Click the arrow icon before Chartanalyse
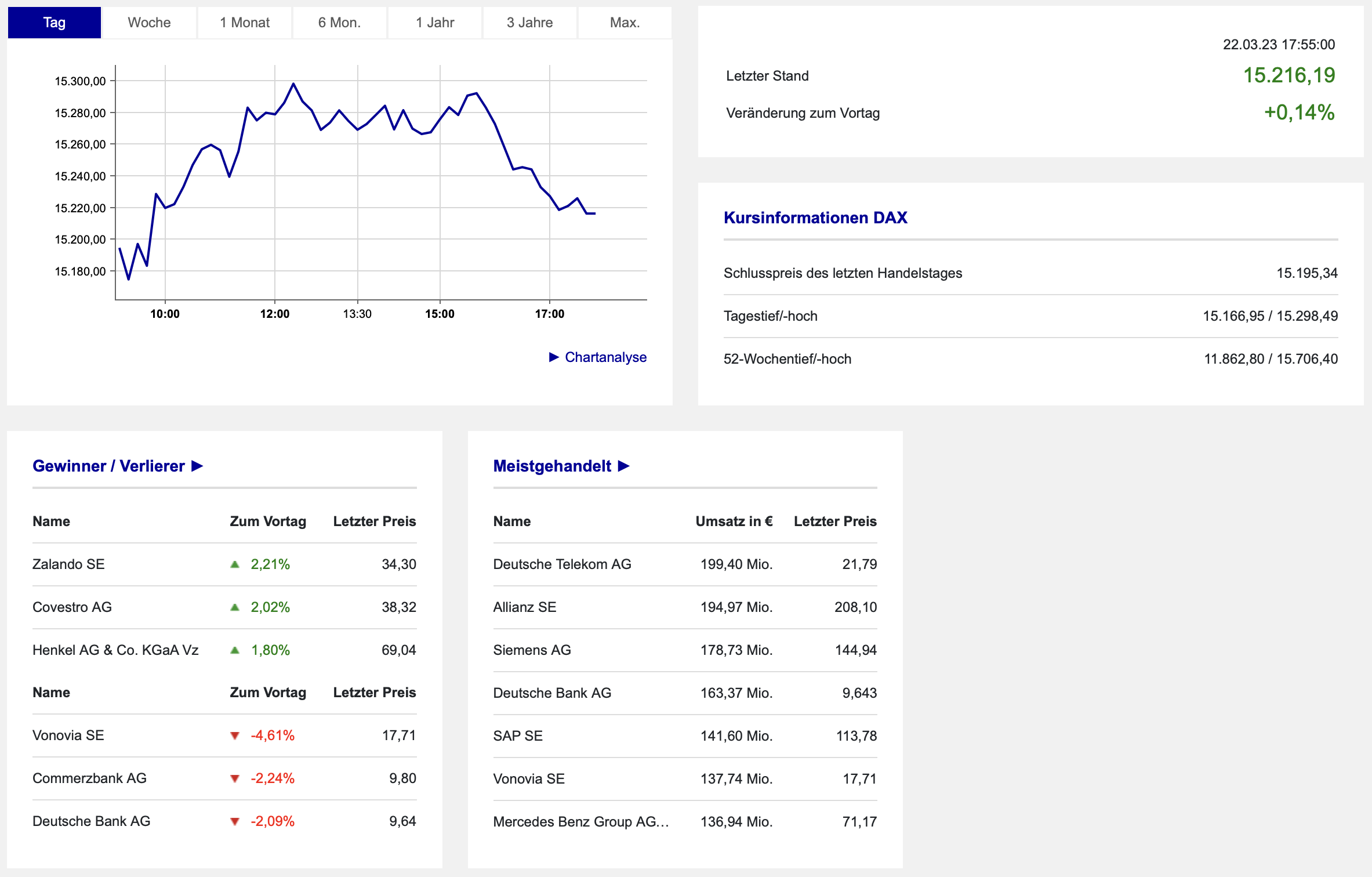 554,357
